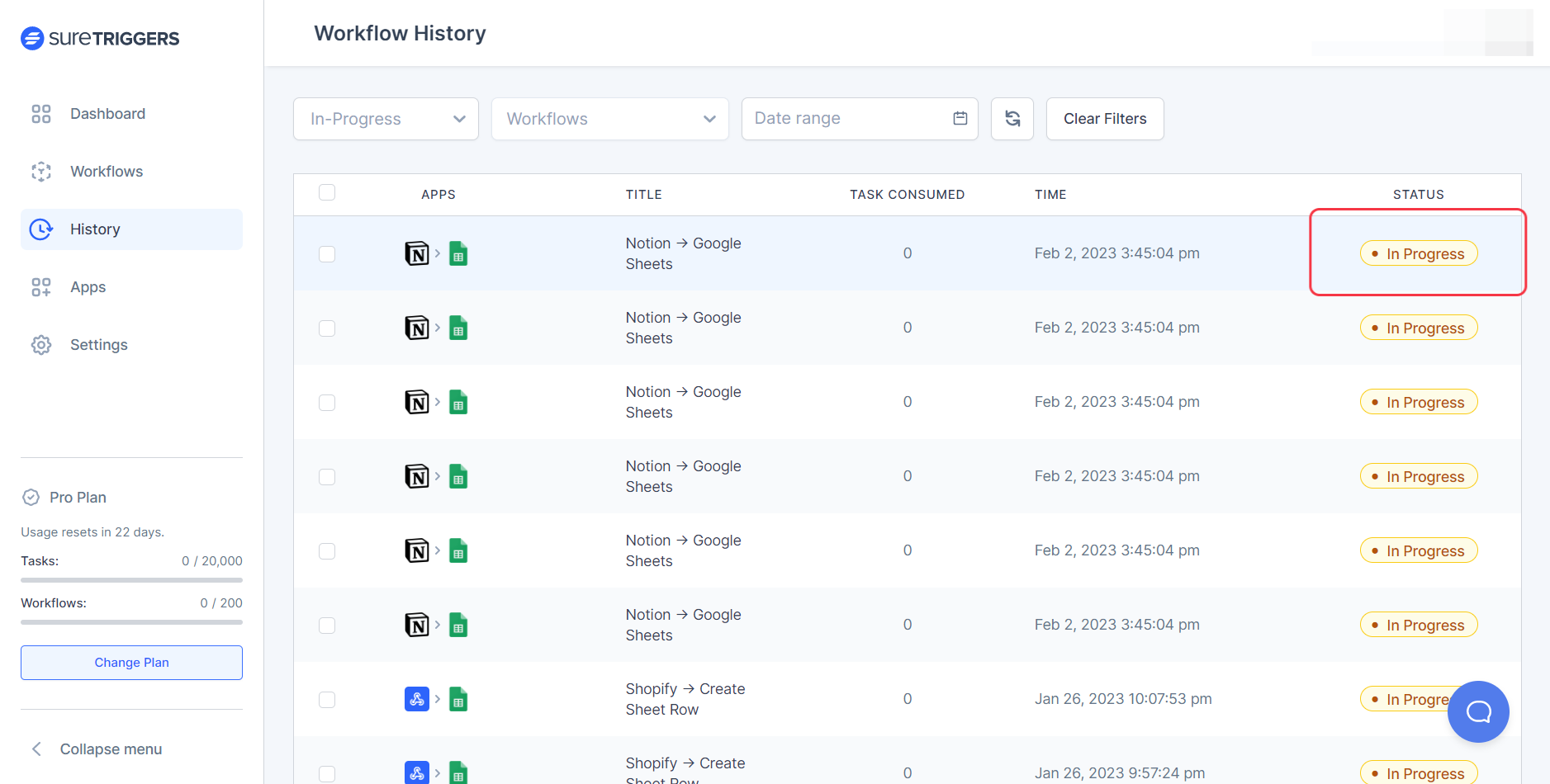Click the refresh history button
The width and height of the screenshot is (1550, 784).
coord(1012,119)
